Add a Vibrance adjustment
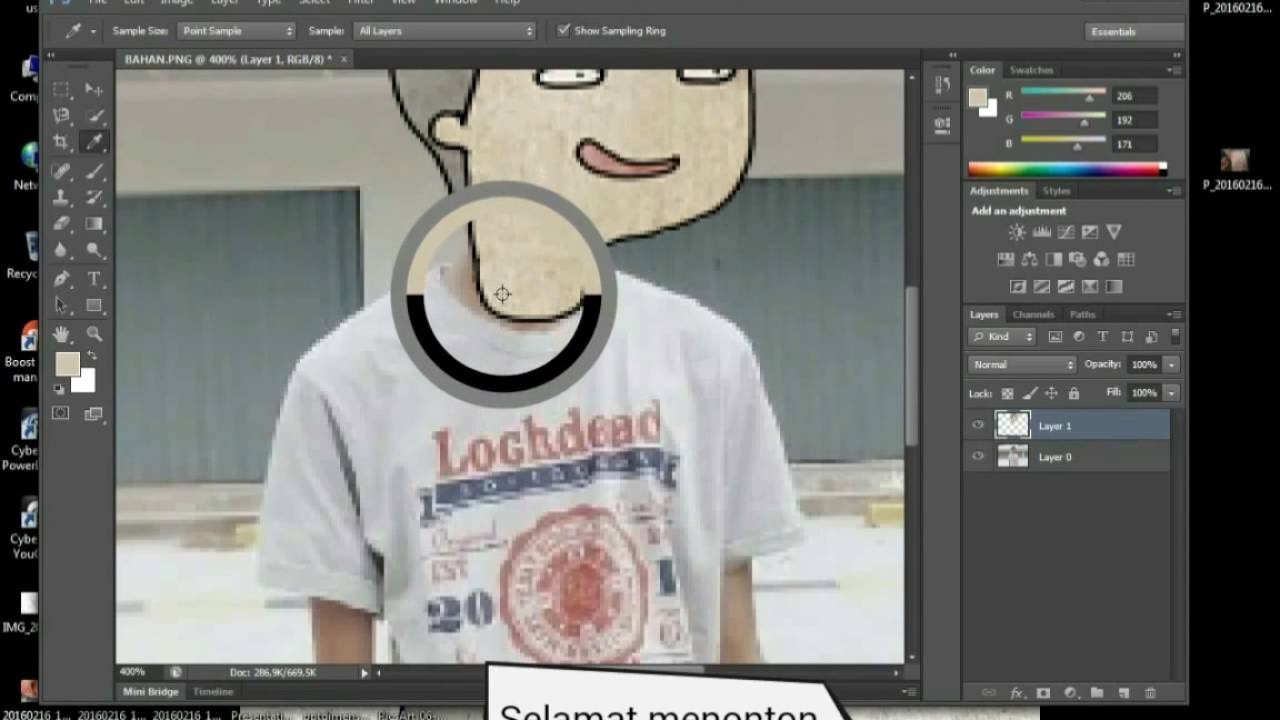 [x=1114, y=232]
